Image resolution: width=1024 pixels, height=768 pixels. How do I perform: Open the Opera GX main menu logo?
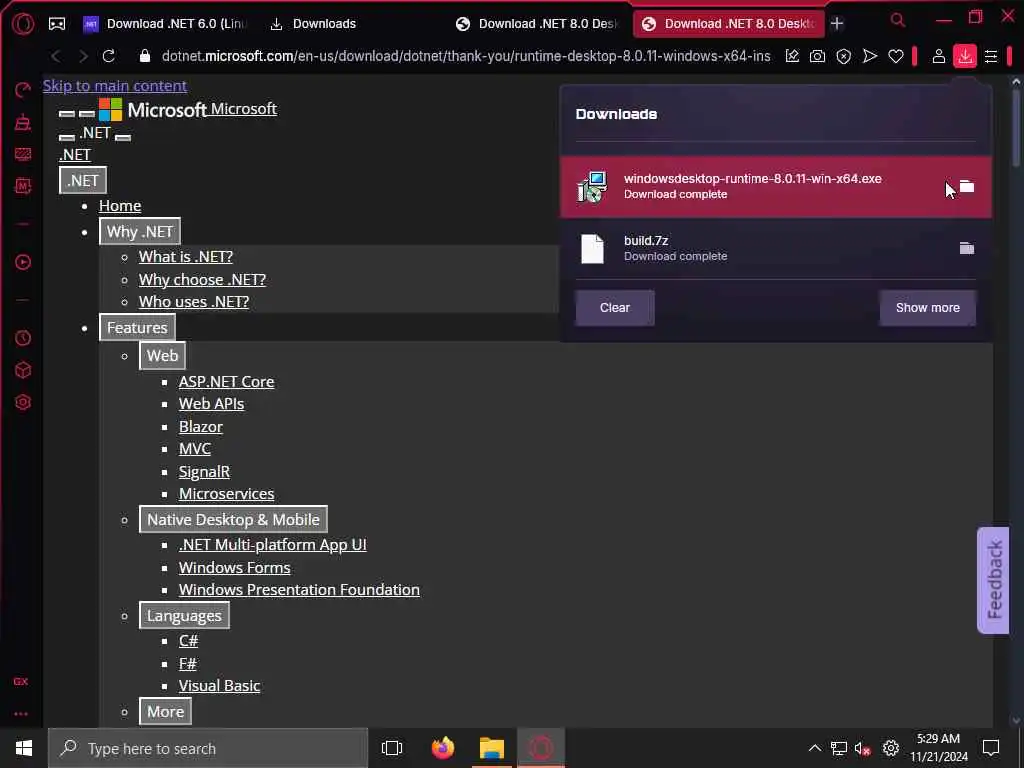click(23, 24)
